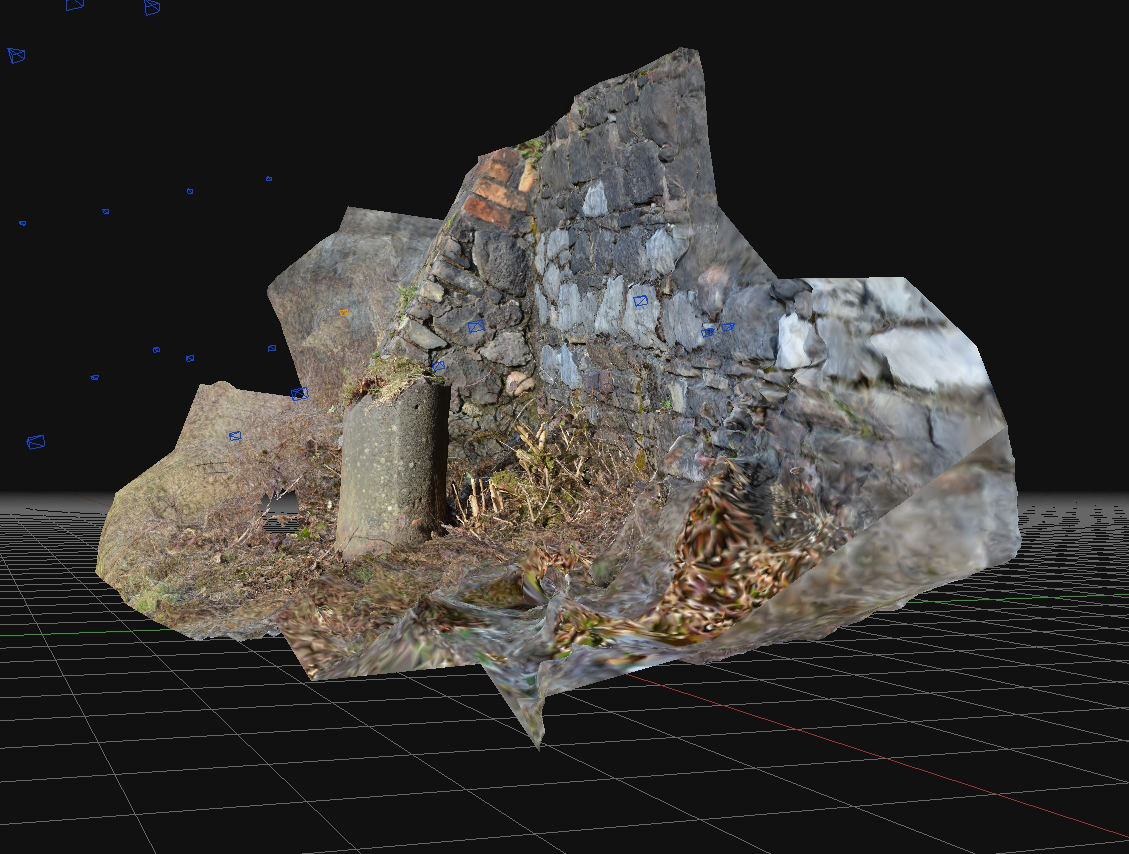
Task: Select the concrete pillar in the scene
Action: [390, 470]
